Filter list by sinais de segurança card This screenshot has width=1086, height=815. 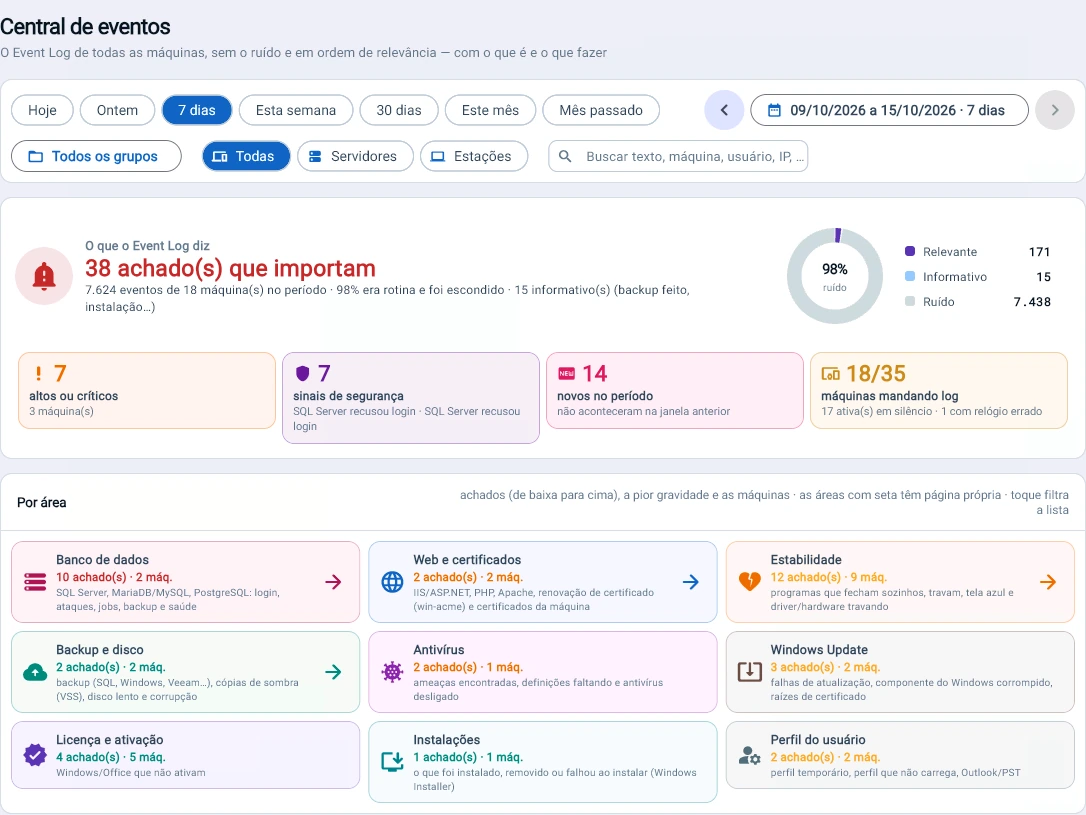[x=411, y=398]
